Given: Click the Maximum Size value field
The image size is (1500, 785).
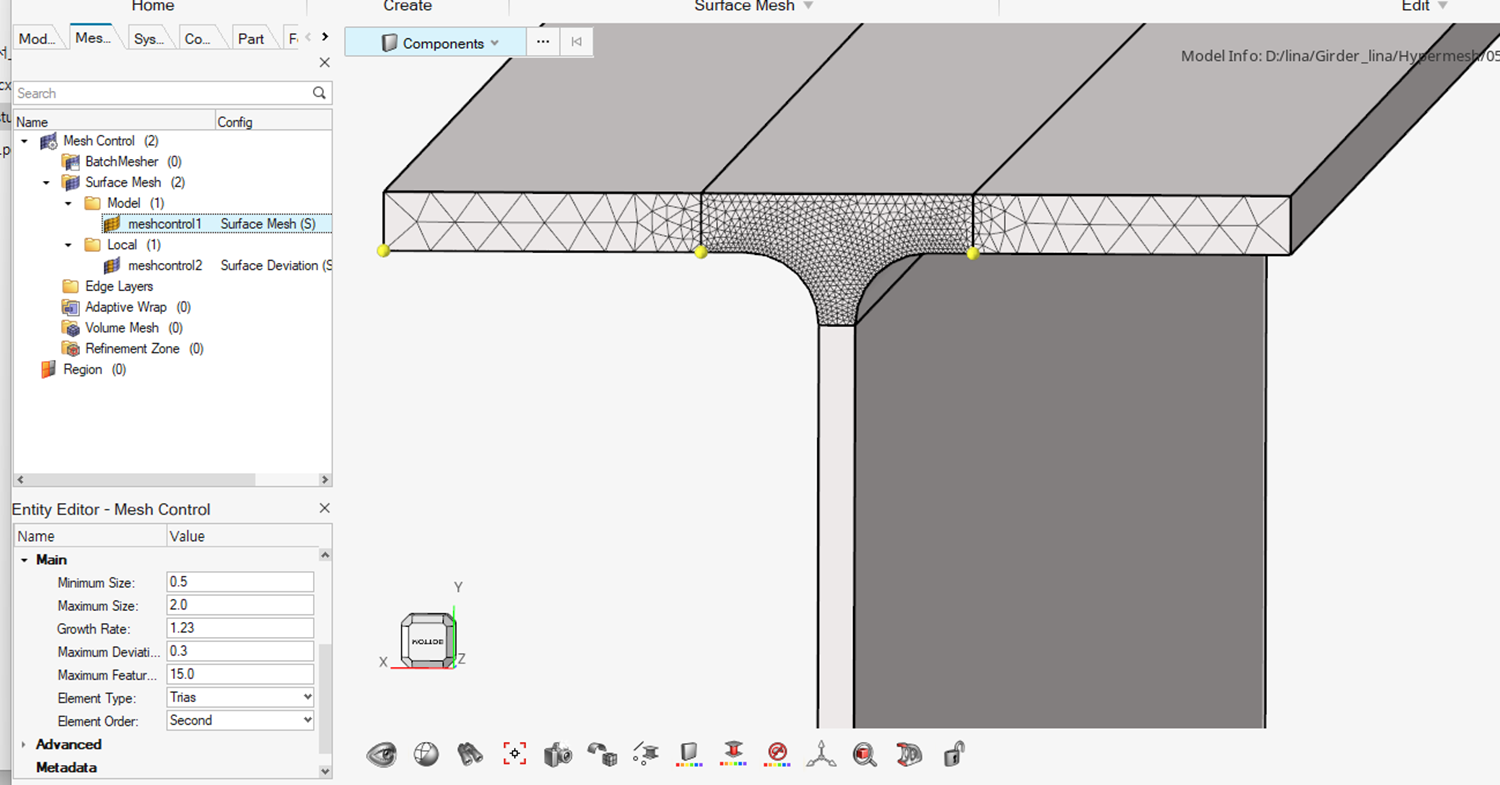Looking at the screenshot, I should click(241, 605).
